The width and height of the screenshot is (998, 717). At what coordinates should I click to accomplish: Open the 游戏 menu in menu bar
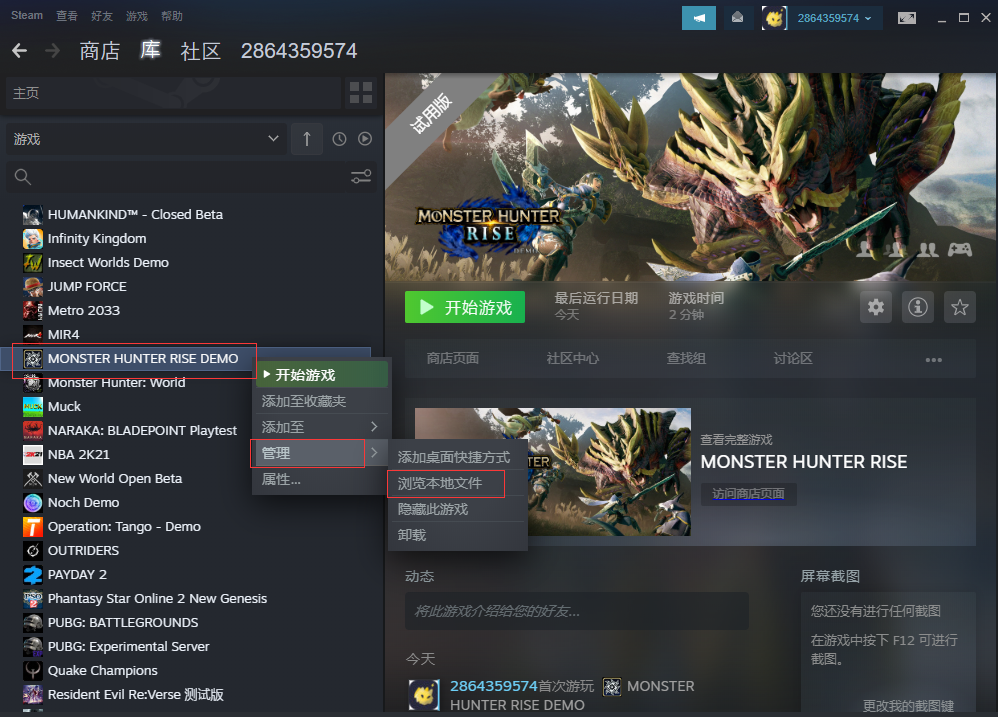coord(136,16)
